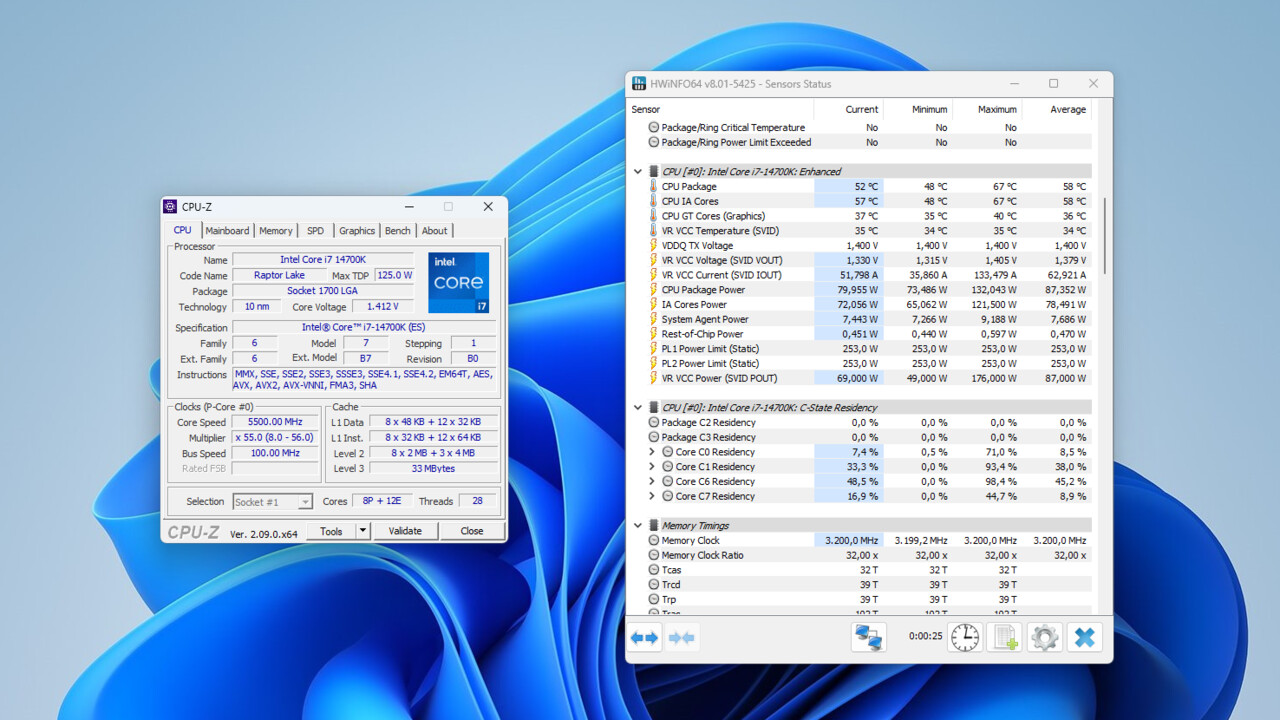1280x720 pixels.
Task: Expand the Core C0 Residency entry
Action: (x=650, y=451)
